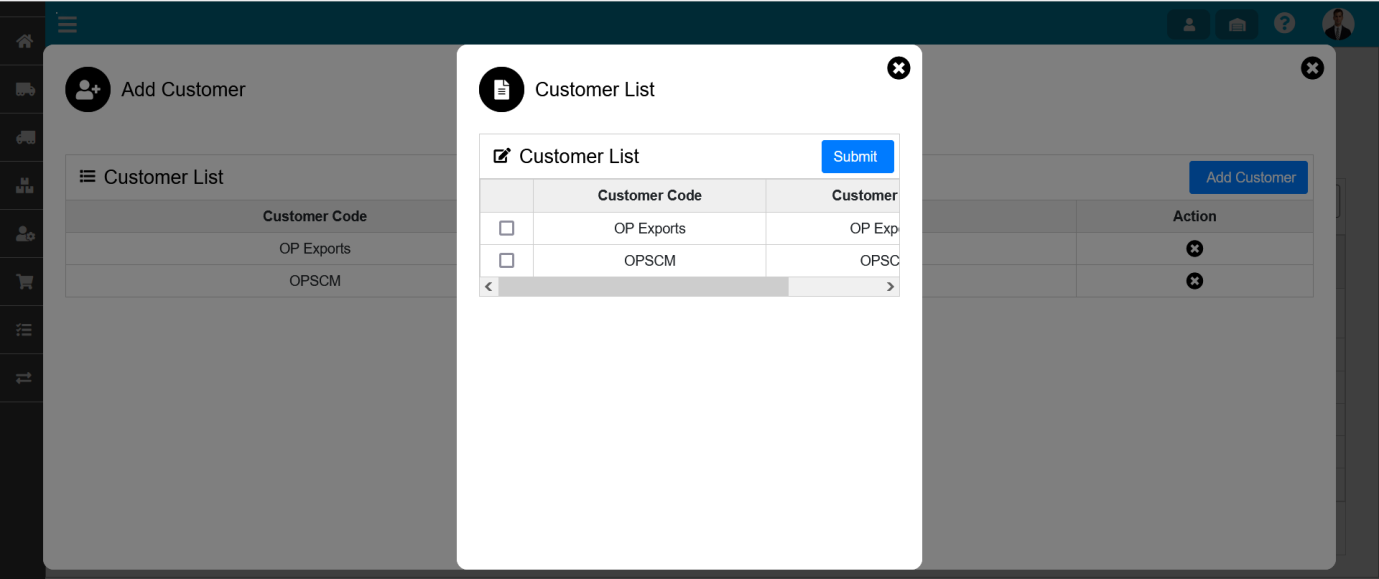The height and width of the screenshot is (579, 1379).
Task: Open the warehouse icon in top bar
Action: click(x=1237, y=25)
